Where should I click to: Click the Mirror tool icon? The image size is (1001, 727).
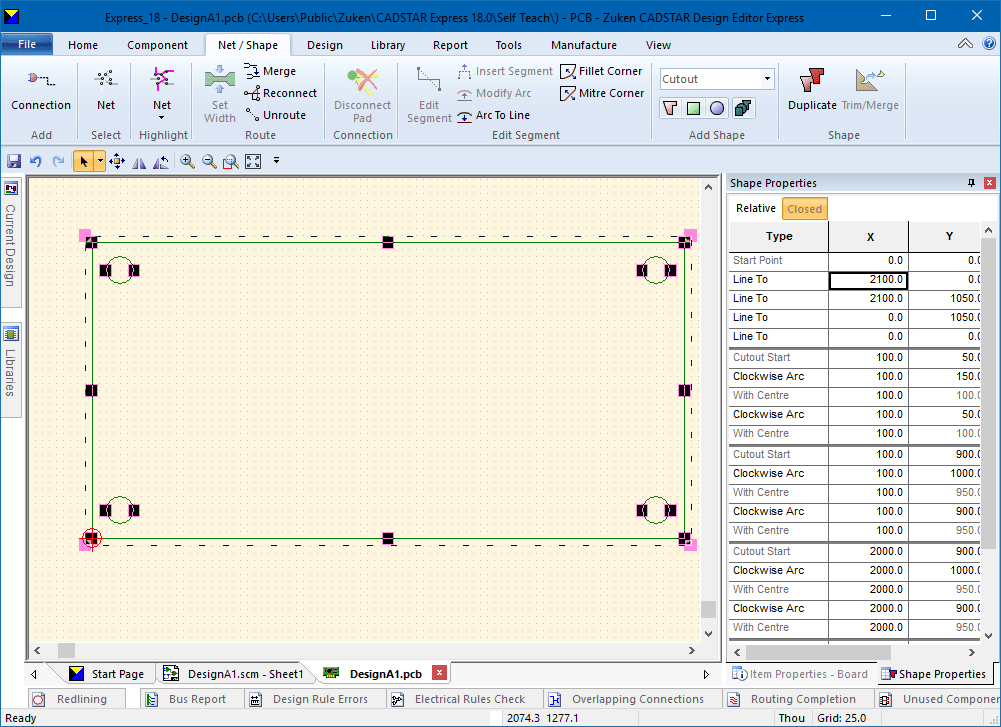coord(139,161)
